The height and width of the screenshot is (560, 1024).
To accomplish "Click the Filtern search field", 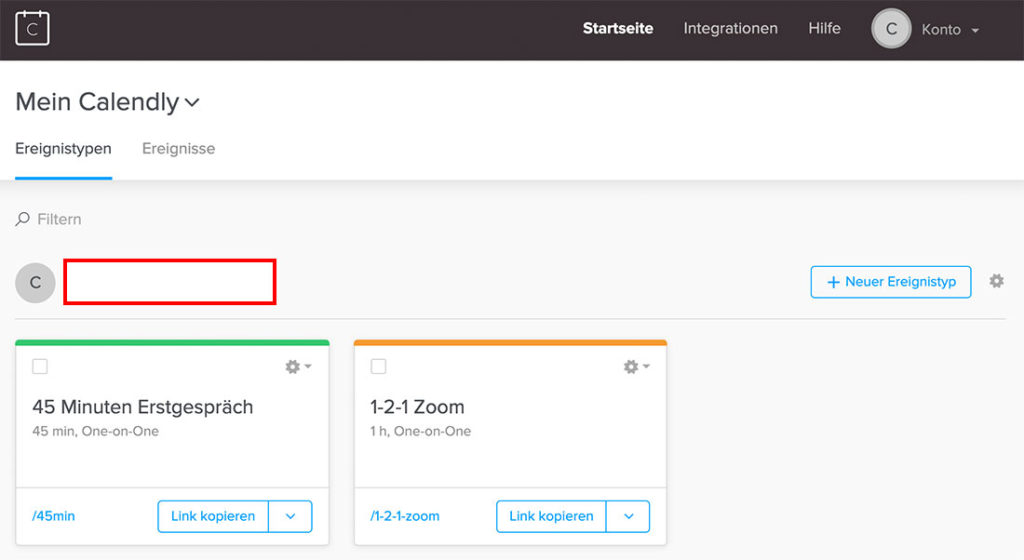I will pyautogui.click(x=59, y=219).
